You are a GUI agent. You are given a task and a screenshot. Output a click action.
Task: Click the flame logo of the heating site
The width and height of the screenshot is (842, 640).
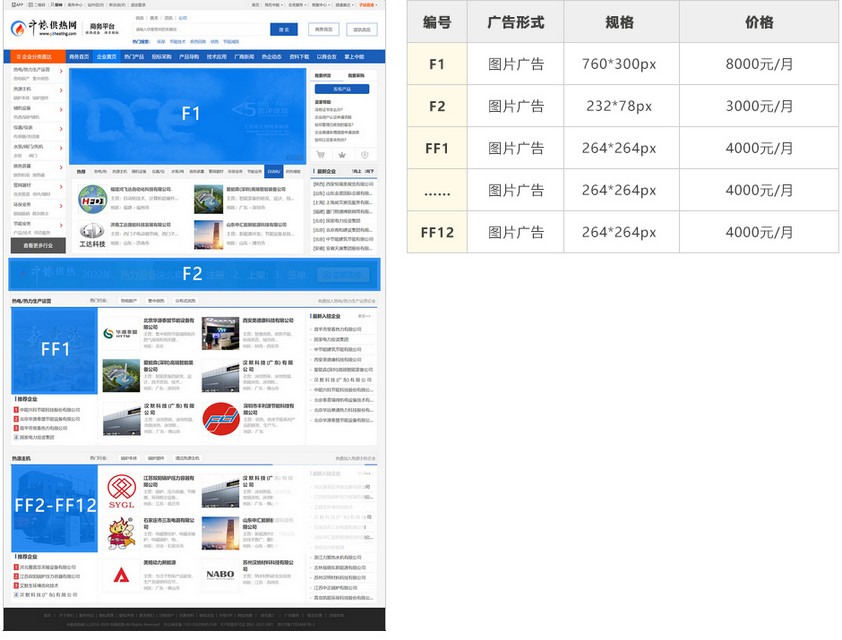[19, 29]
